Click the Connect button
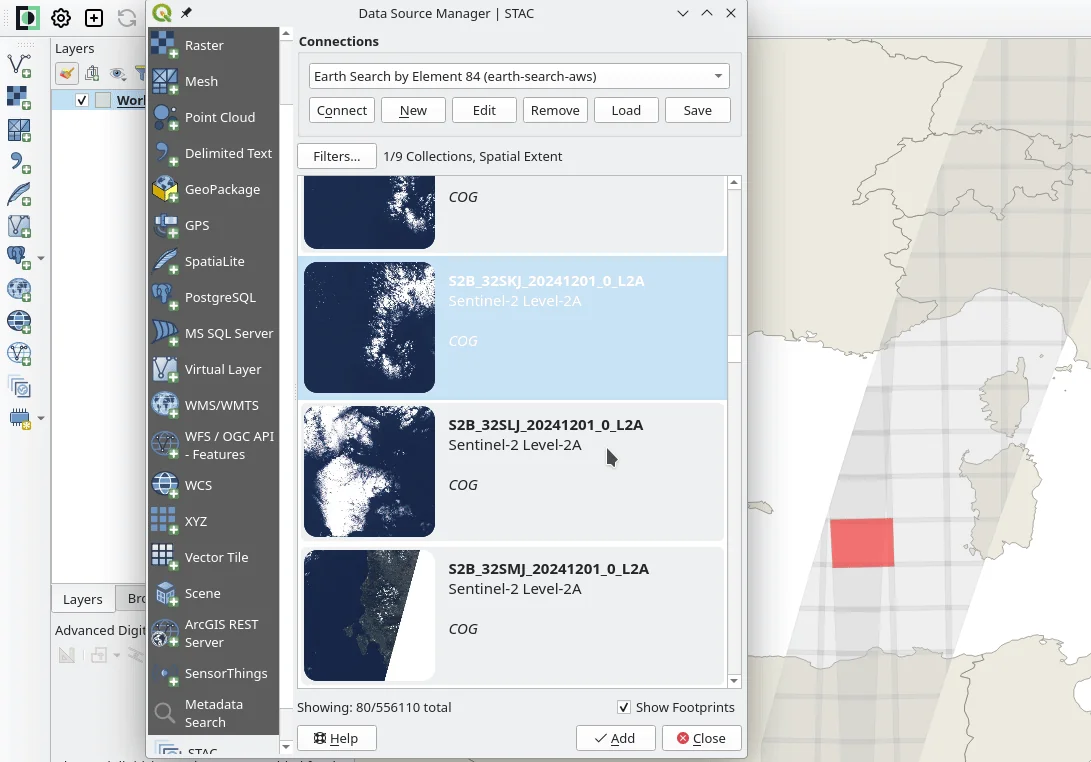 click(x=342, y=111)
